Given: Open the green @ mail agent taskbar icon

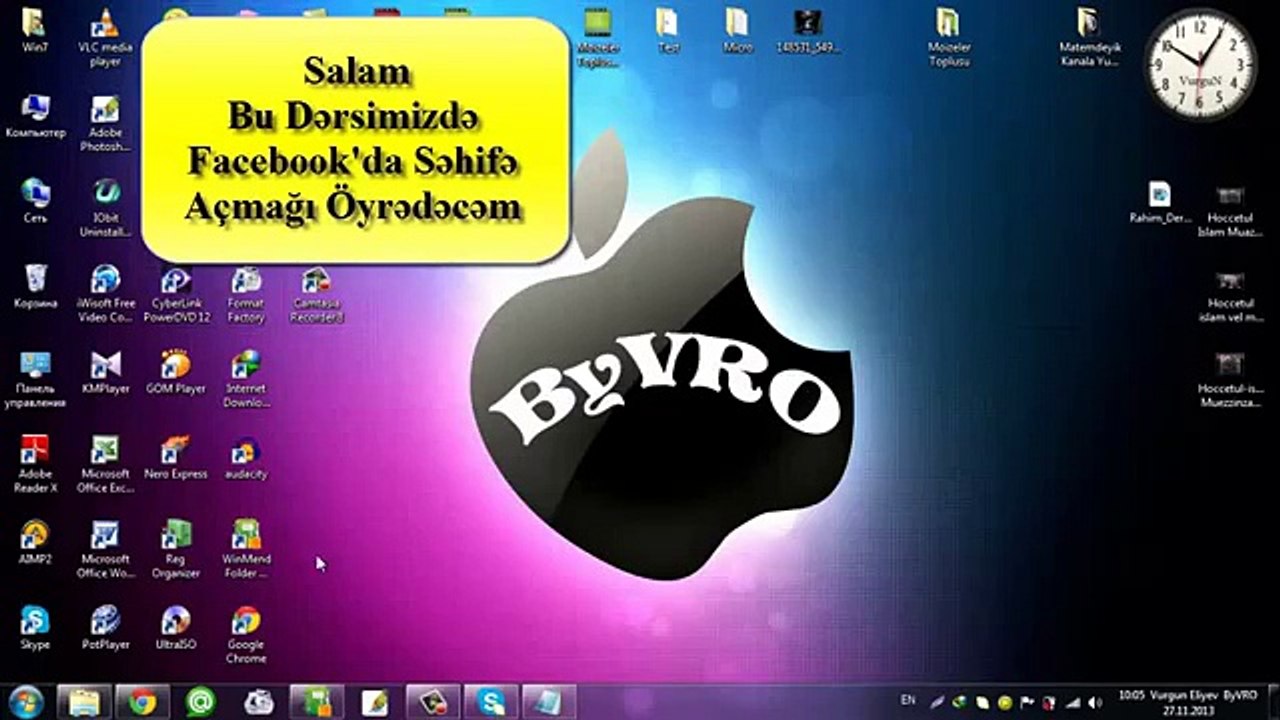Looking at the screenshot, I should tap(201, 702).
